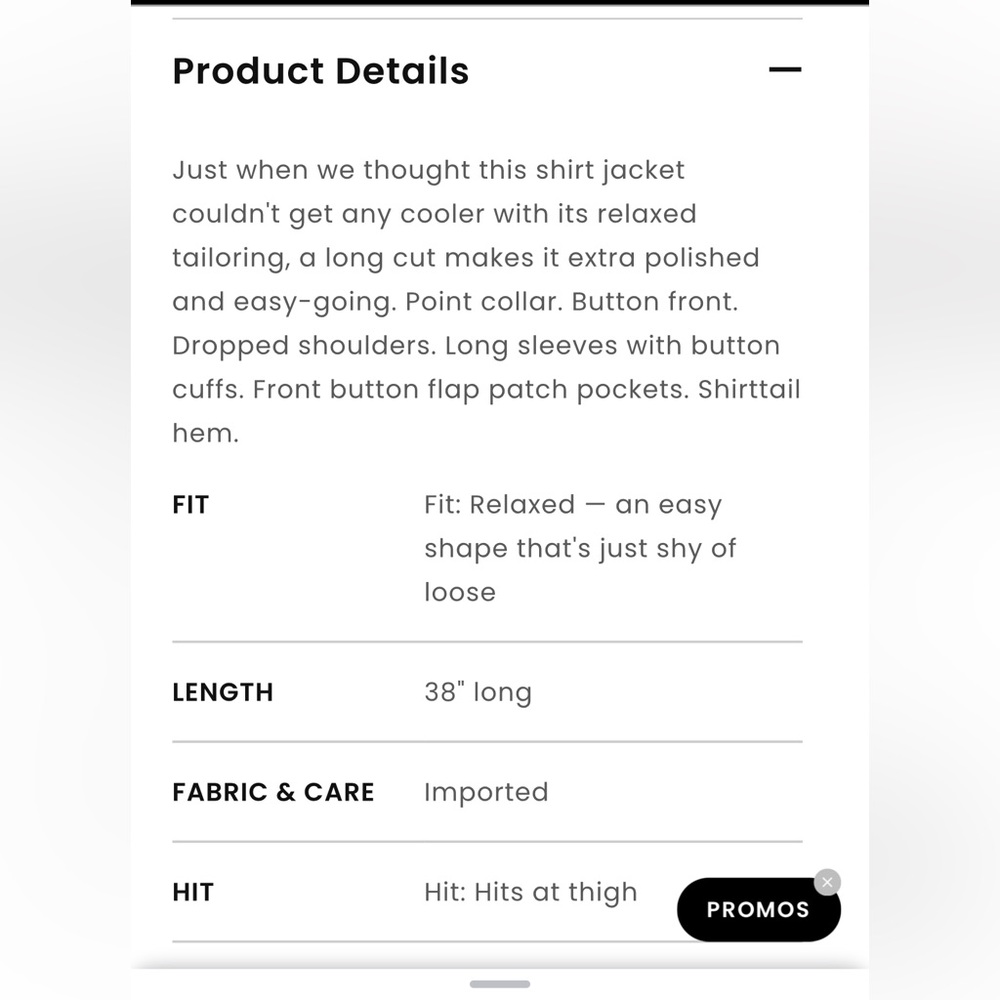
Task: Click the "Hit: Hits at thigh" text
Action: 530,892
